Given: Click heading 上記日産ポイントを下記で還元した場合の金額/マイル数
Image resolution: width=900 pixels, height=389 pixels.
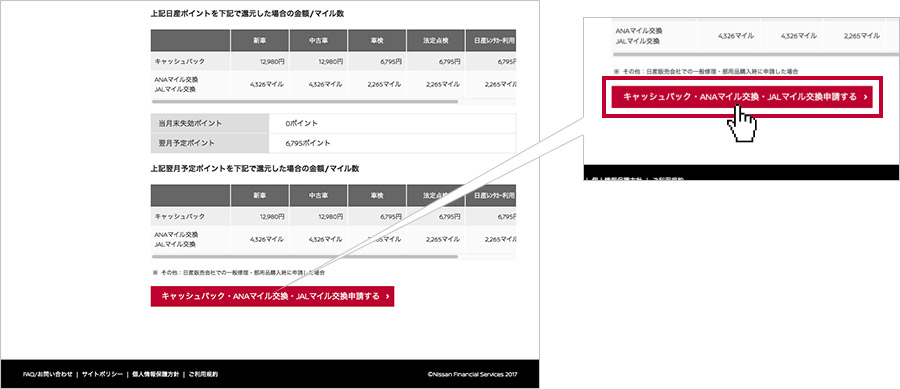Looking at the screenshot, I should click(247, 13).
